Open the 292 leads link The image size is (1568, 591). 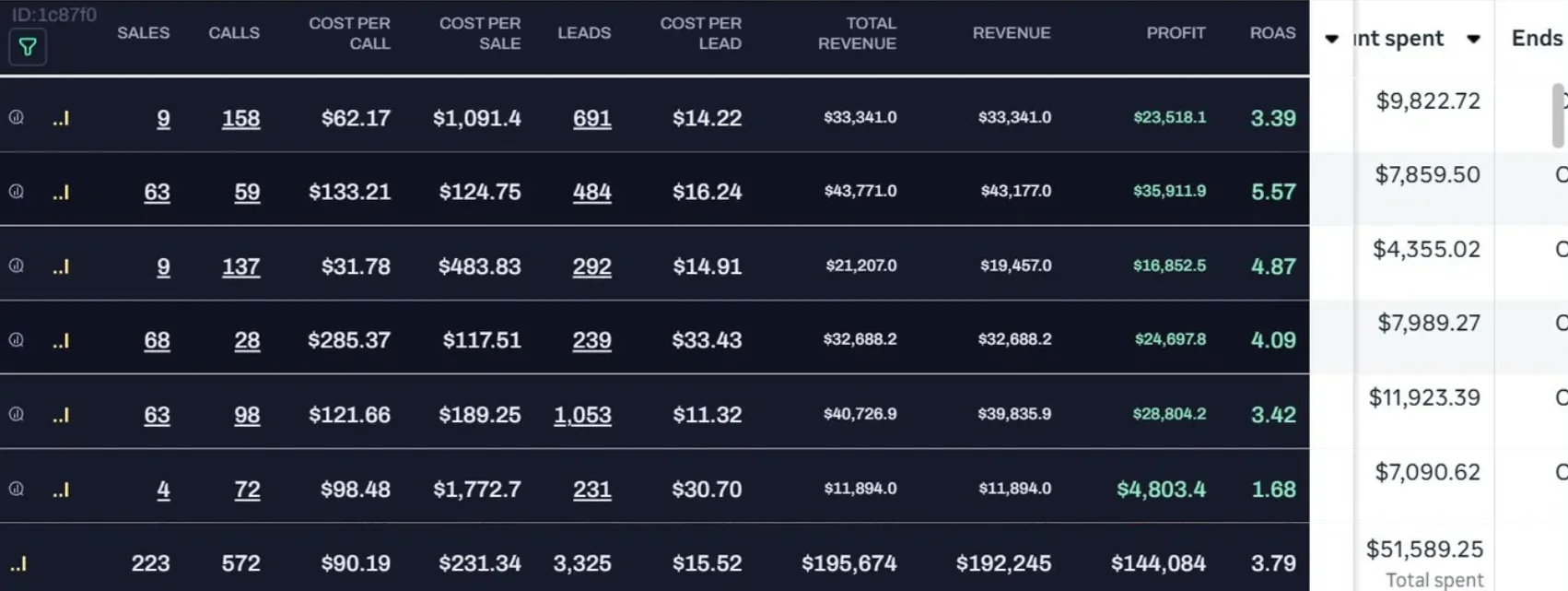click(x=591, y=266)
